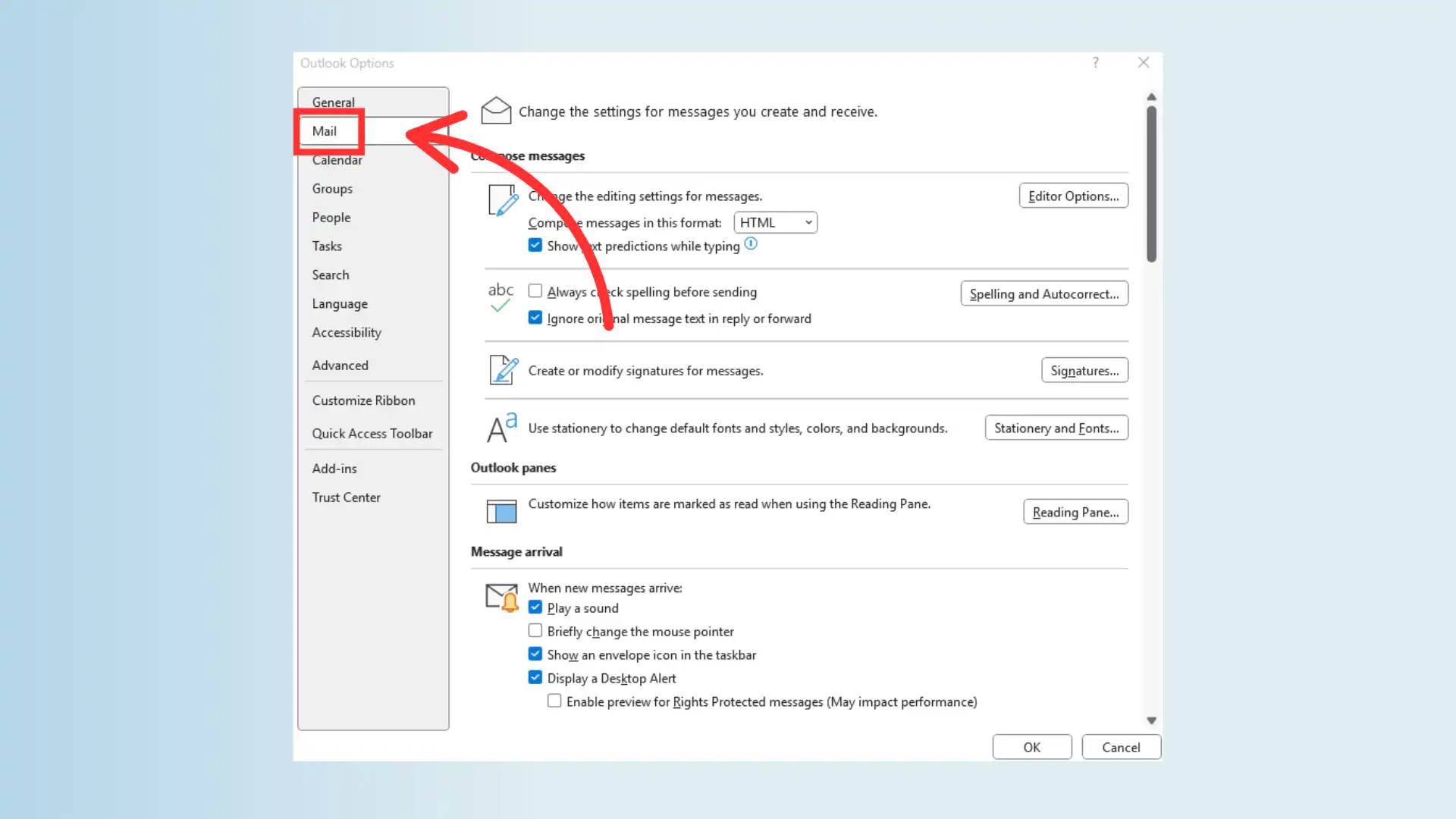Enable Briefly change the mouse pointer
The image size is (1456, 819).
535,630
